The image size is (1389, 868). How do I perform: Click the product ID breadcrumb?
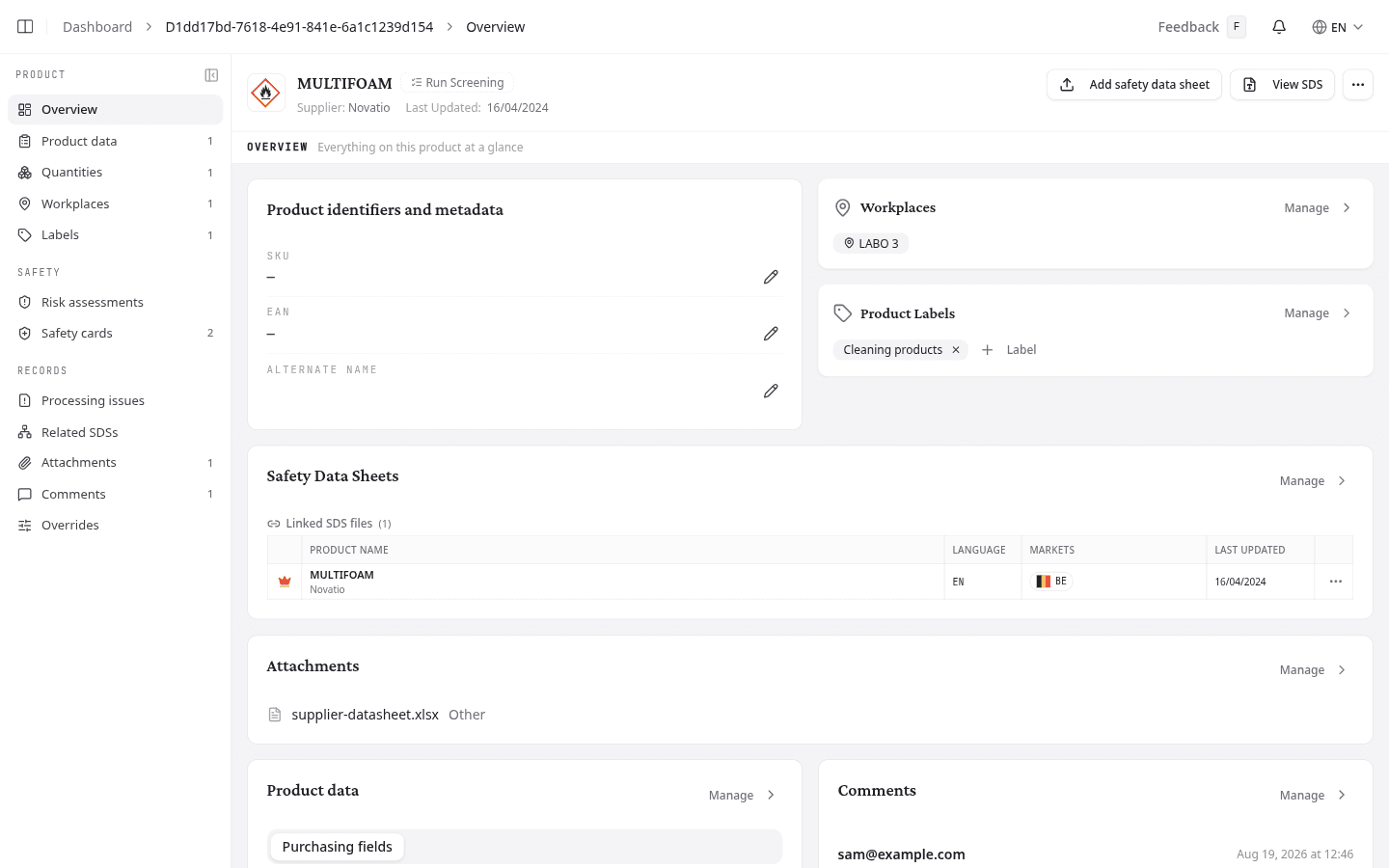pyautogui.click(x=299, y=27)
